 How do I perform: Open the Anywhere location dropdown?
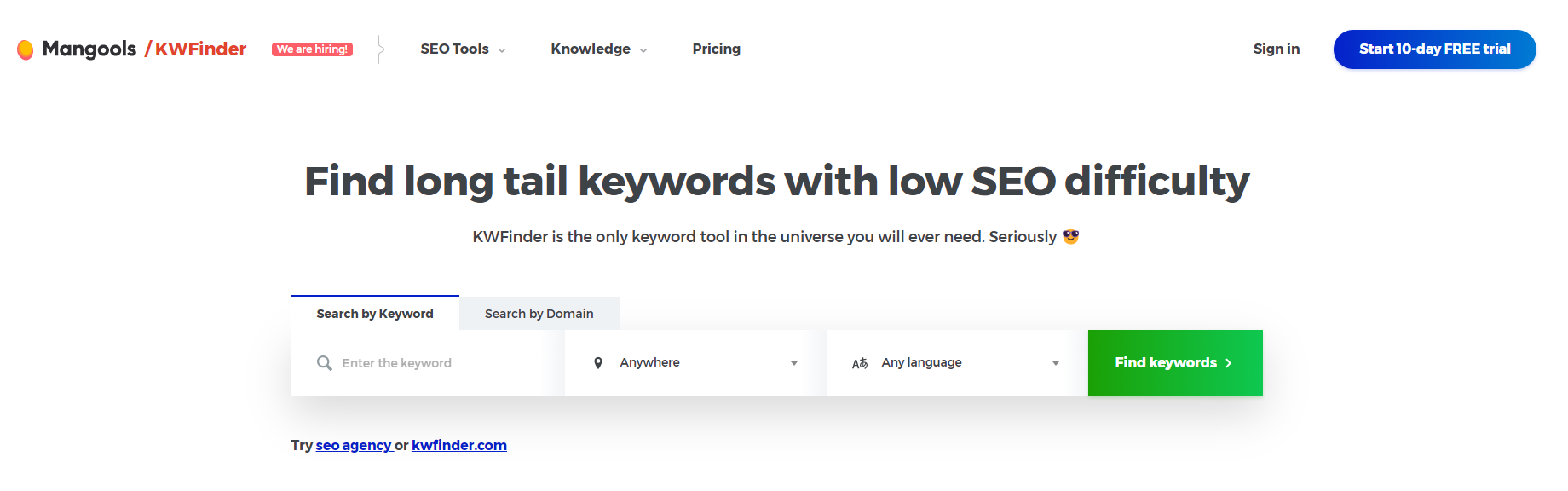(695, 363)
